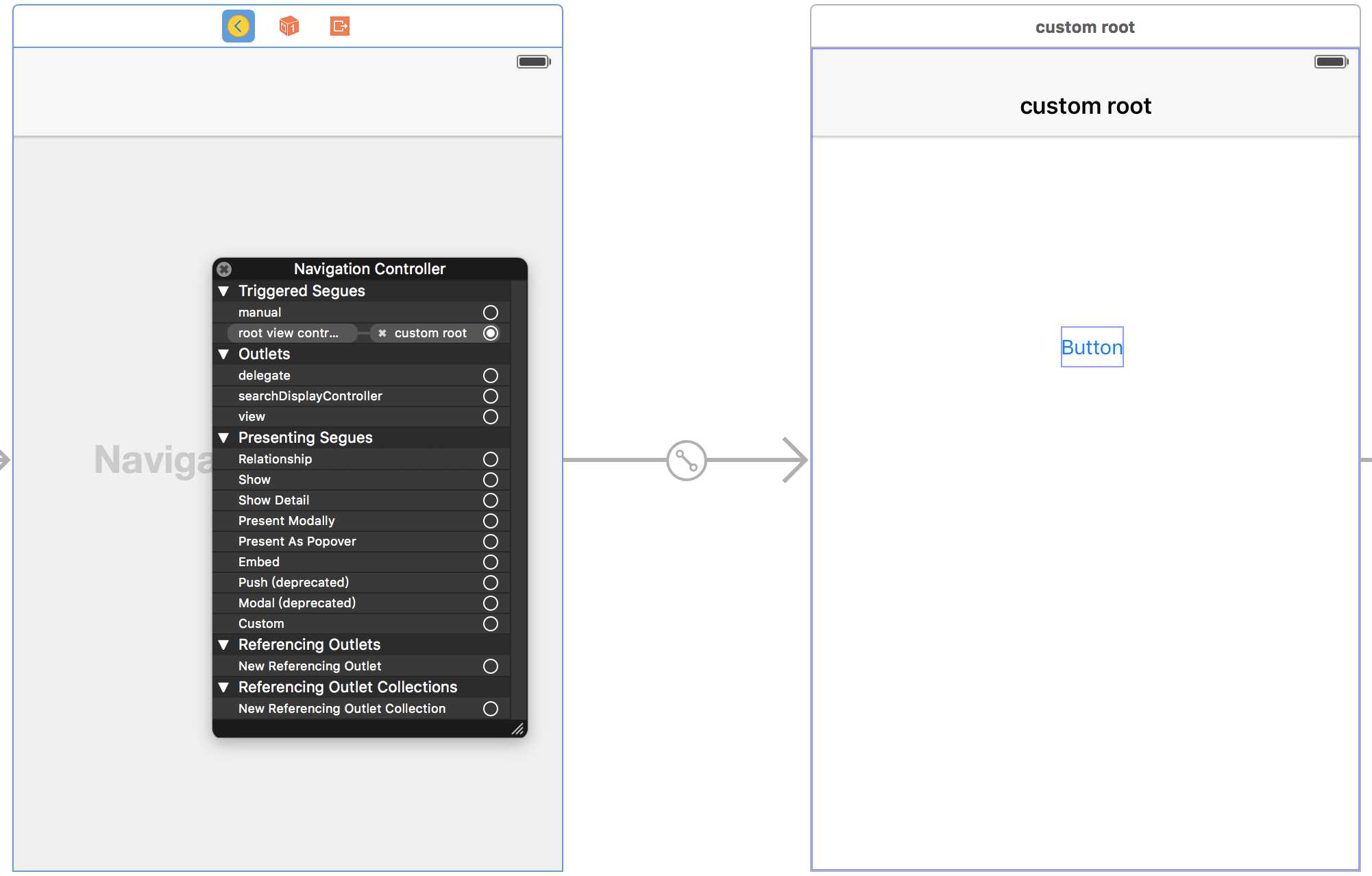
Task: Select the orange First Responder cube icon
Action: [289, 27]
